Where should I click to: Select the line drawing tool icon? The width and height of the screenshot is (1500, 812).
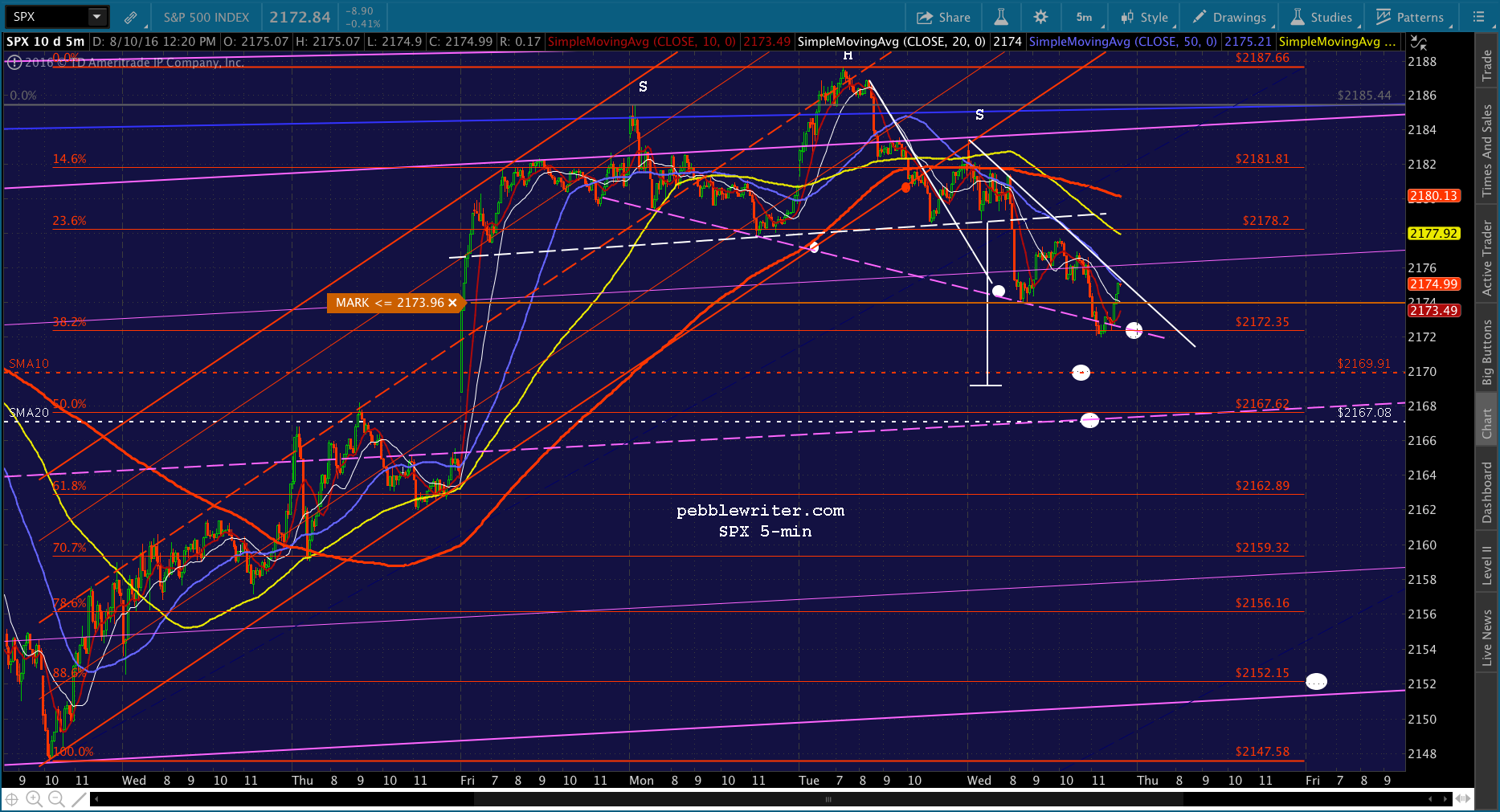tap(79, 798)
